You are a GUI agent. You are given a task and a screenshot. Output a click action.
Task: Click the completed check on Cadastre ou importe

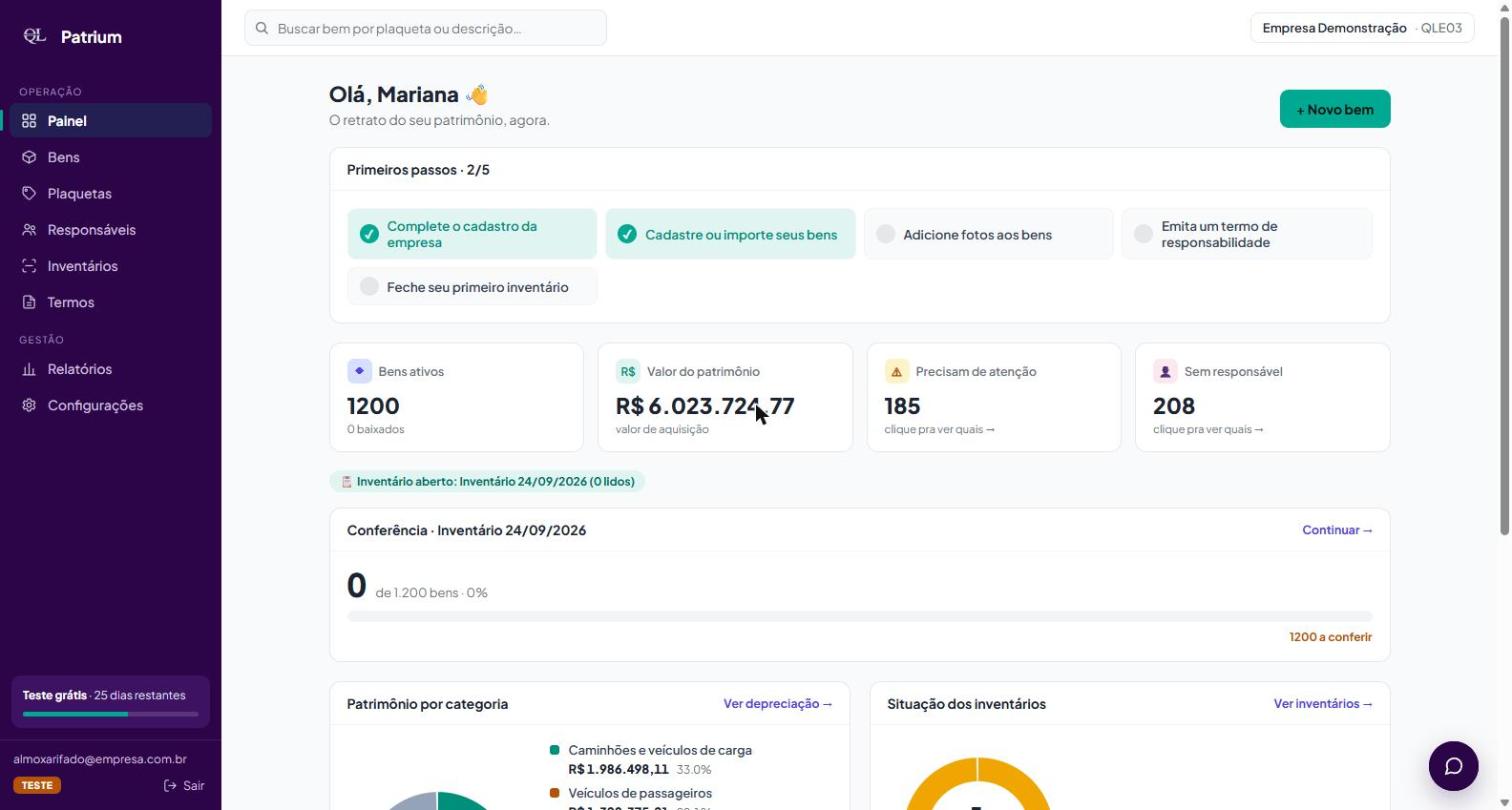click(x=627, y=234)
